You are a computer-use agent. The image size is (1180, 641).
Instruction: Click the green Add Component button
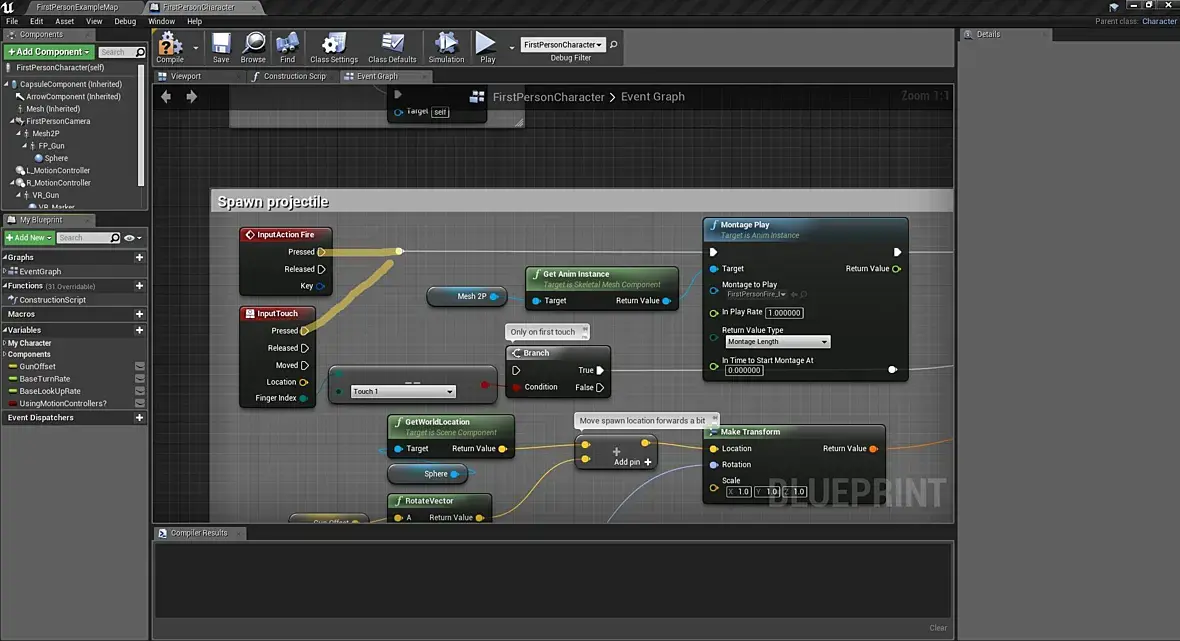pyautogui.click(x=48, y=52)
